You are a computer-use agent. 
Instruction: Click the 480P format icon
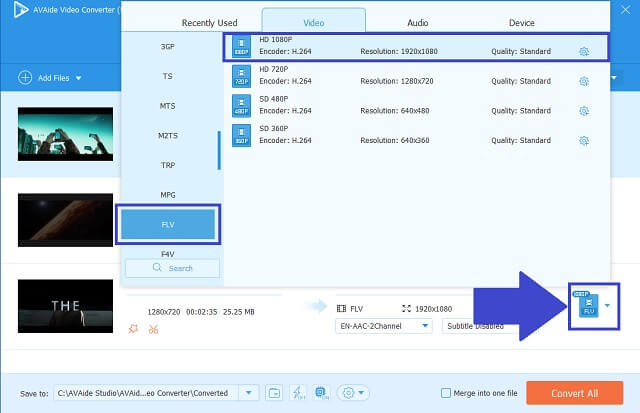pyautogui.click(x=241, y=106)
